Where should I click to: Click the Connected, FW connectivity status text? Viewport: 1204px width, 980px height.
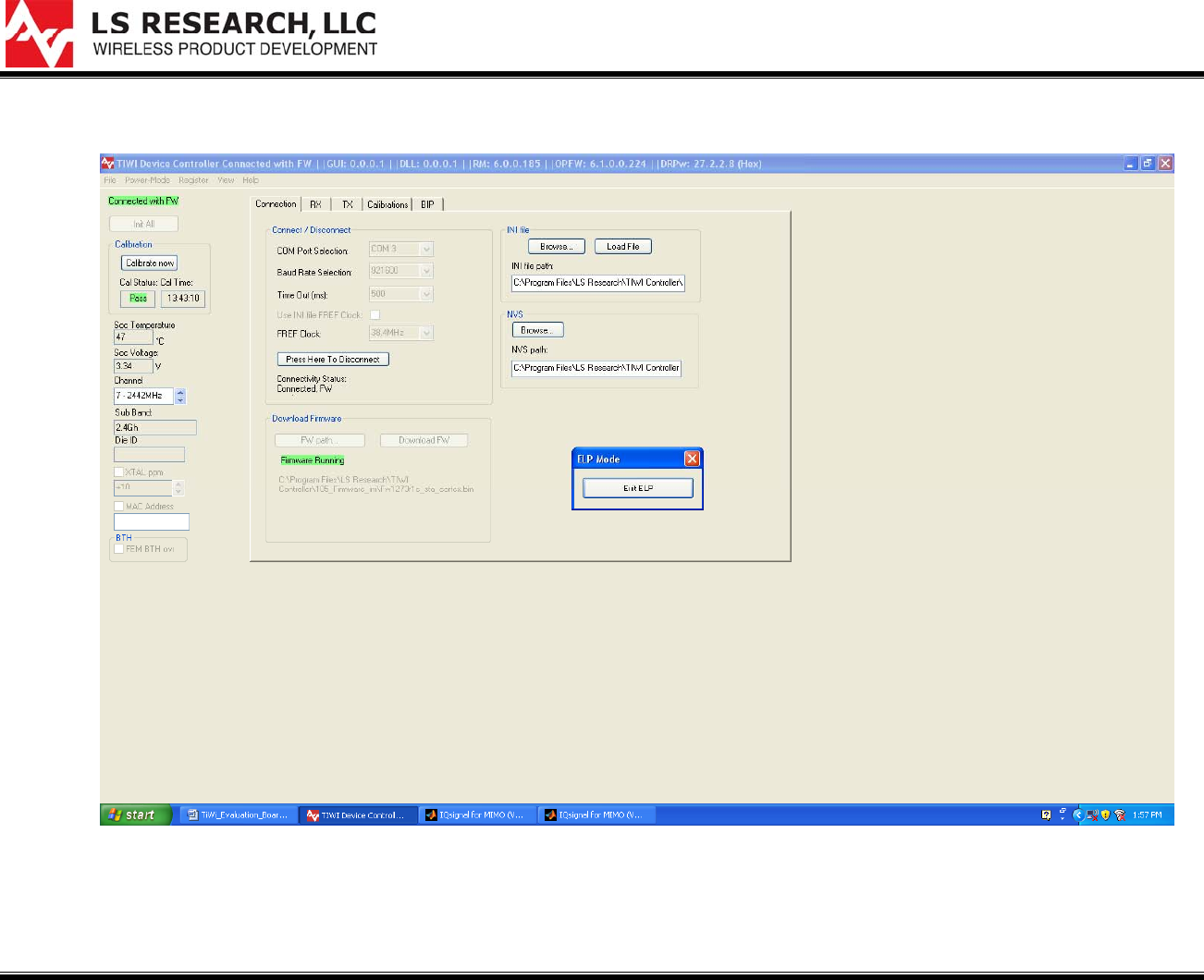click(x=304, y=389)
